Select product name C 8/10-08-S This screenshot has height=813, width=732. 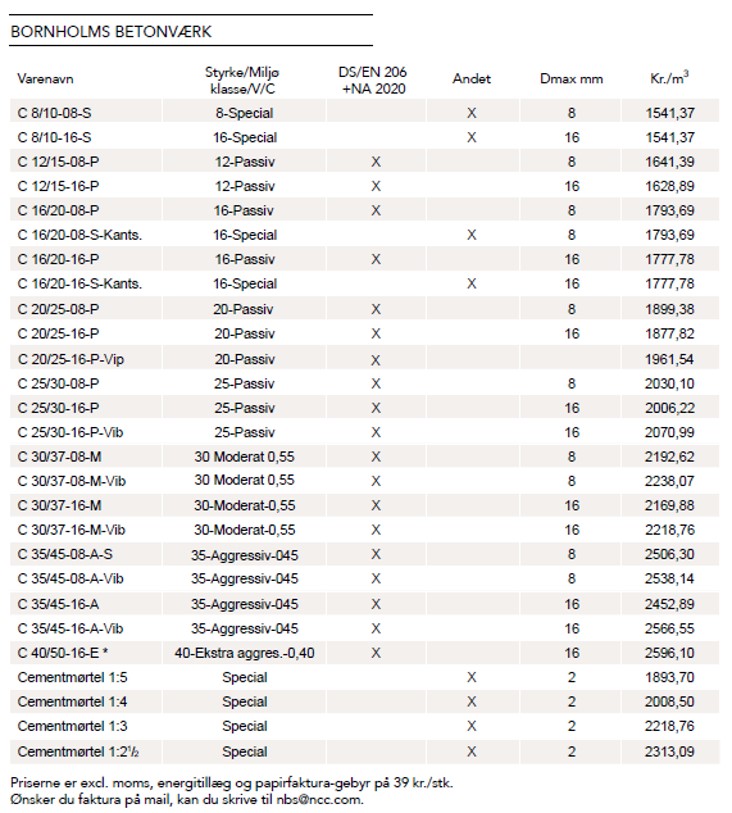(x=54, y=113)
